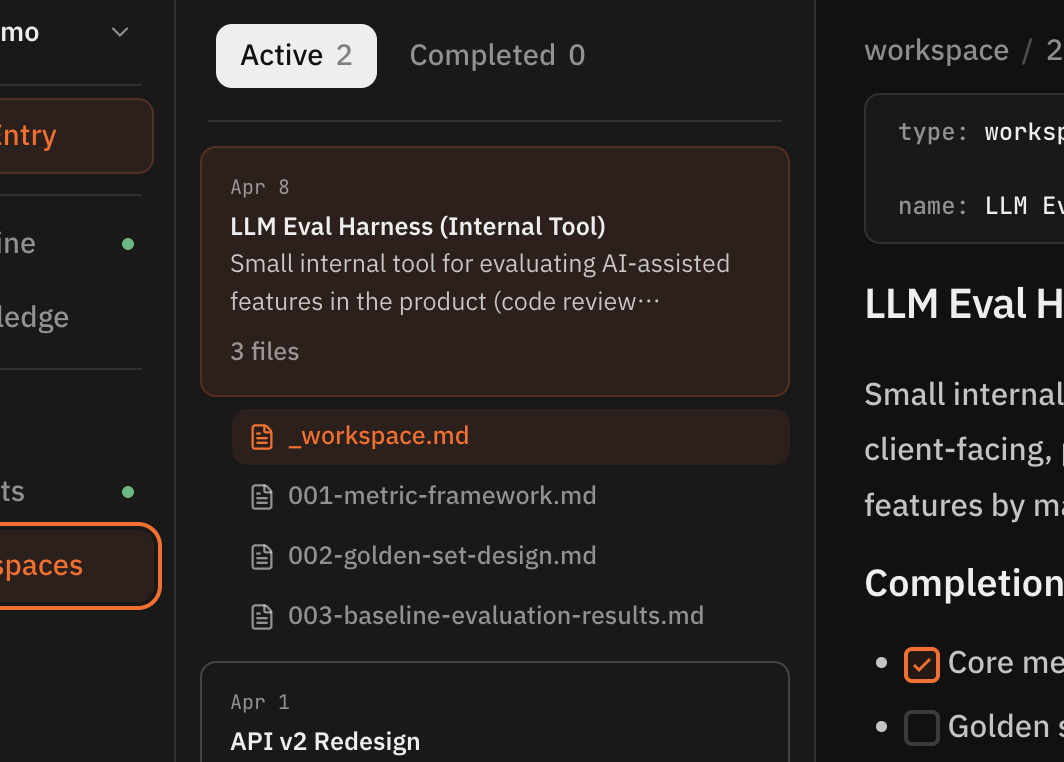Select the Active tab

point(283,55)
